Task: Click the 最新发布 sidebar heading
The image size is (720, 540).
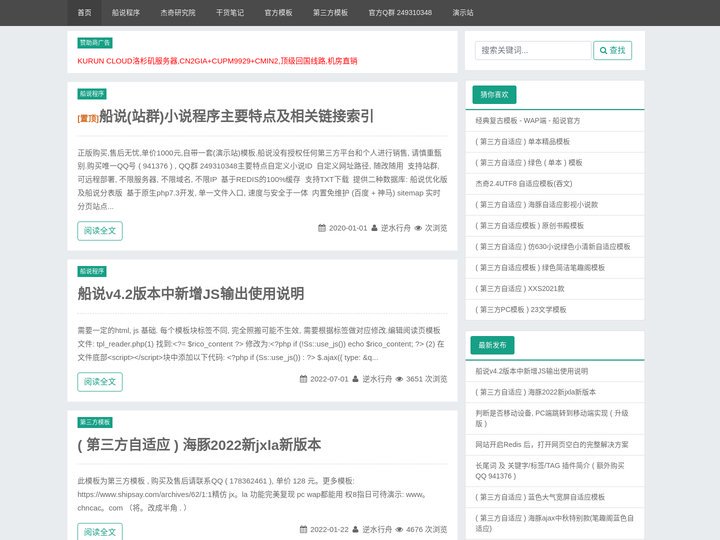Action: (x=492, y=345)
